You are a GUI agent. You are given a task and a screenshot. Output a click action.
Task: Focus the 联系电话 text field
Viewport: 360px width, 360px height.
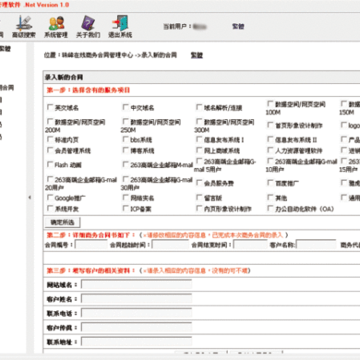coord(137,313)
